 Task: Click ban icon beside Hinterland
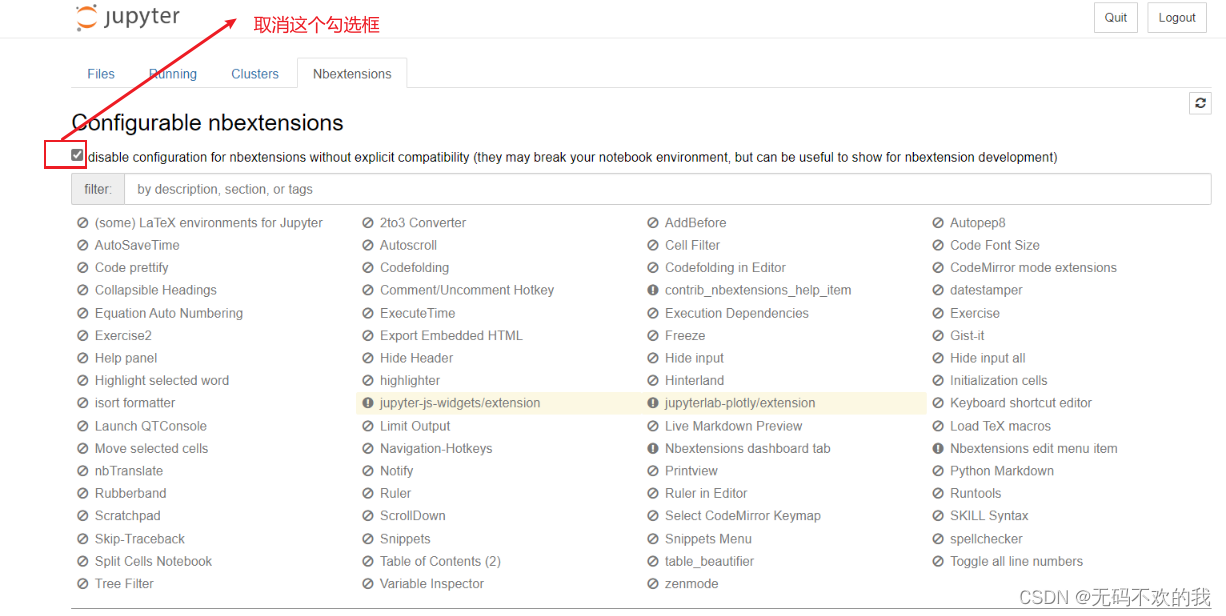[x=653, y=381]
